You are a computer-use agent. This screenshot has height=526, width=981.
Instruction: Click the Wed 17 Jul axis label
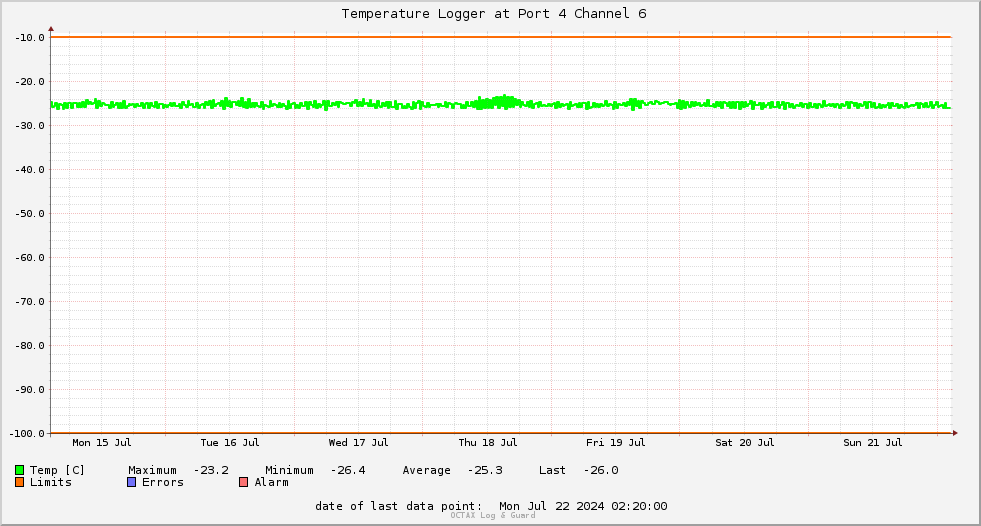(x=358, y=443)
